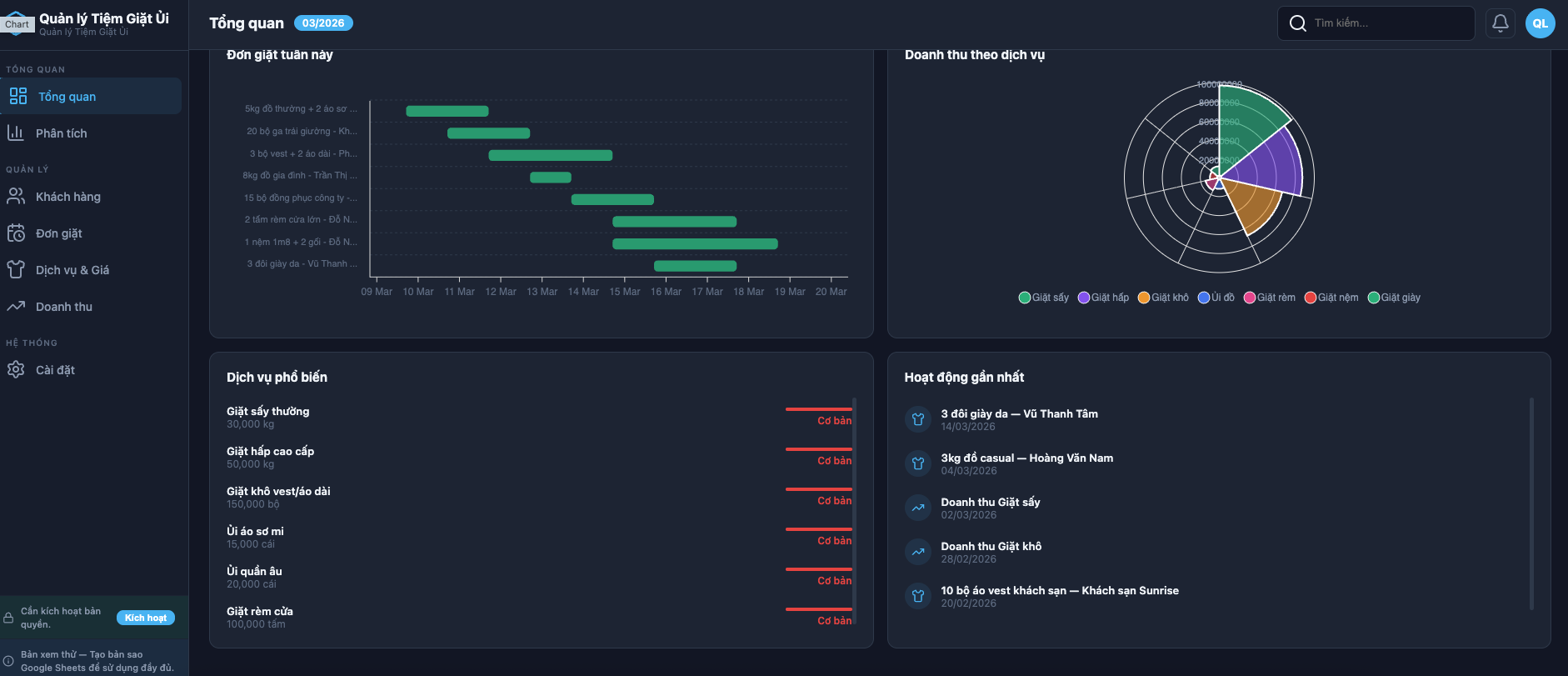The height and width of the screenshot is (676, 1568).
Task: Go to the Doanh thu menu item
Action: tap(64, 307)
